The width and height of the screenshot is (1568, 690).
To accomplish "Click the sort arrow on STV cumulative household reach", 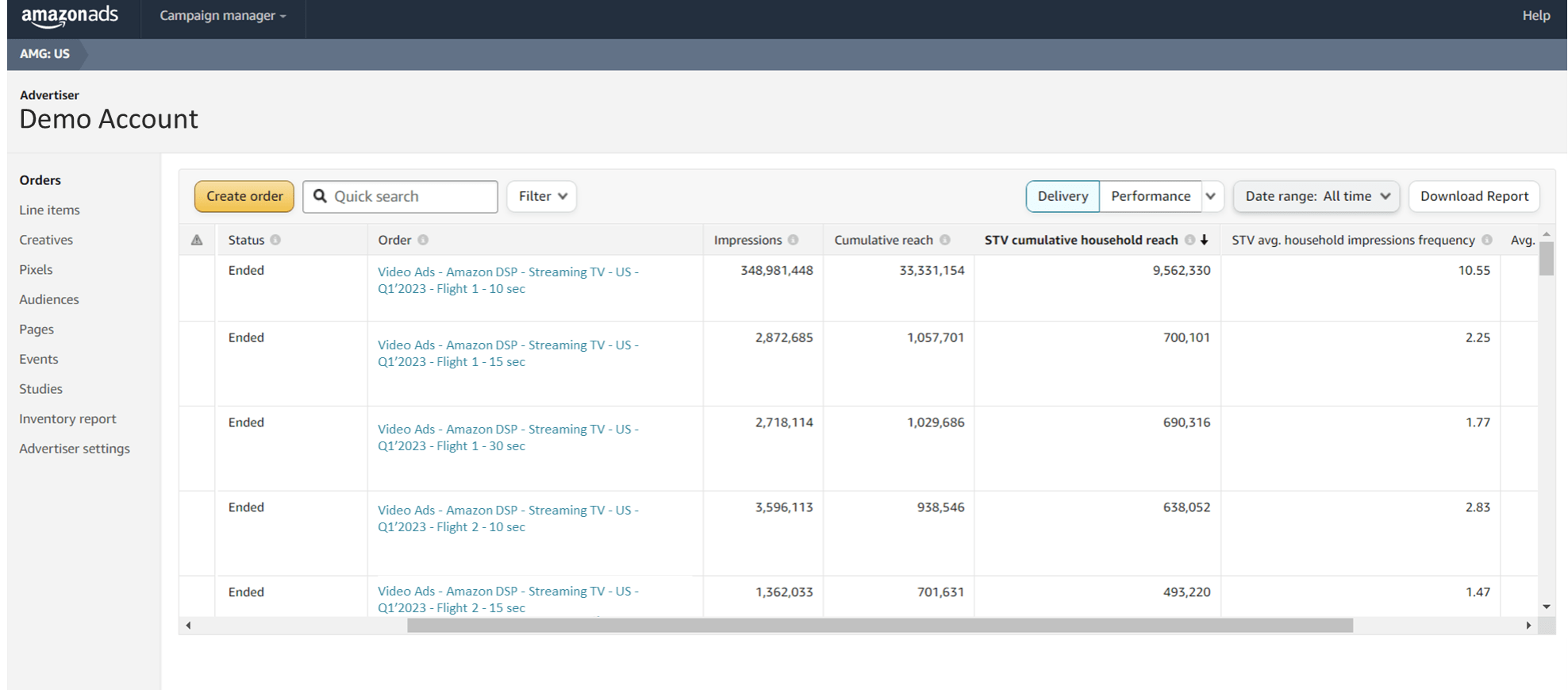I will (1204, 240).
